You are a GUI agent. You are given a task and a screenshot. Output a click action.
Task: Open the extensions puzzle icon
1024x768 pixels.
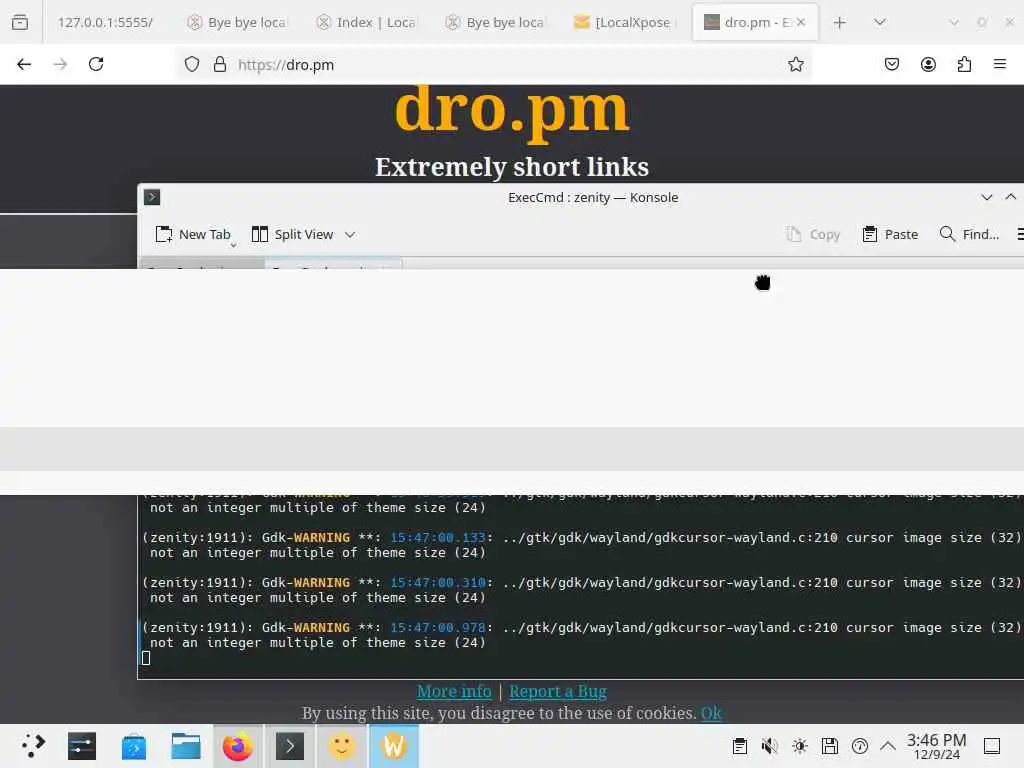coord(964,64)
